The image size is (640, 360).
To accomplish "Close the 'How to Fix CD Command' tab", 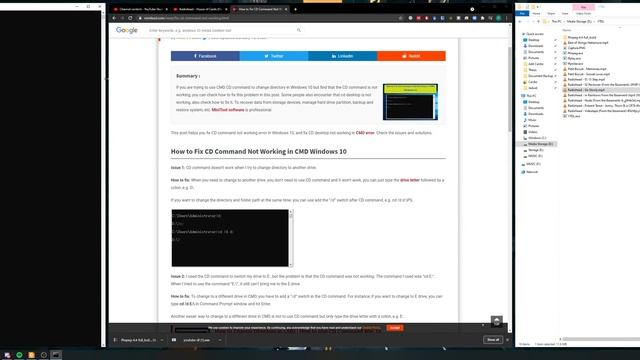I will (x=286, y=9).
